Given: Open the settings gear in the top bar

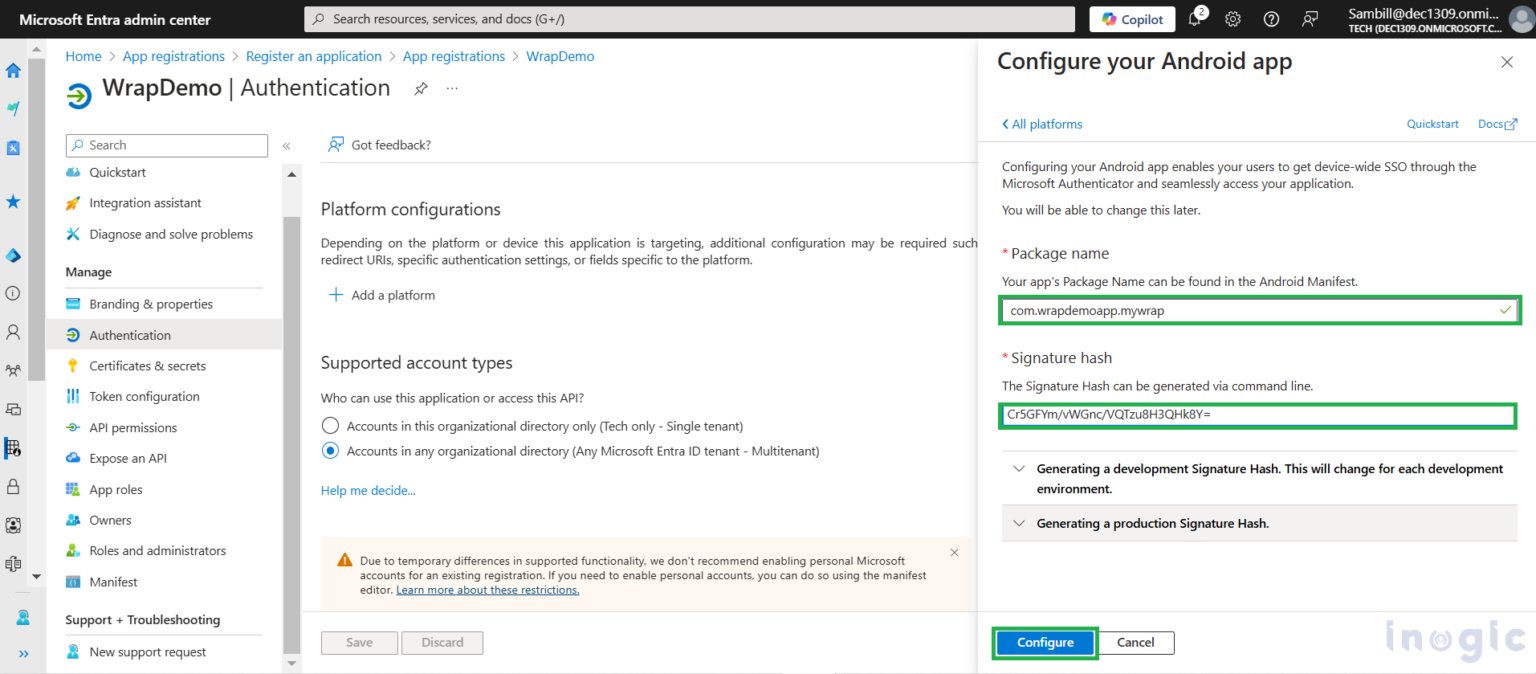Looking at the screenshot, I should pyautogui.click(x=1232, y=19).
